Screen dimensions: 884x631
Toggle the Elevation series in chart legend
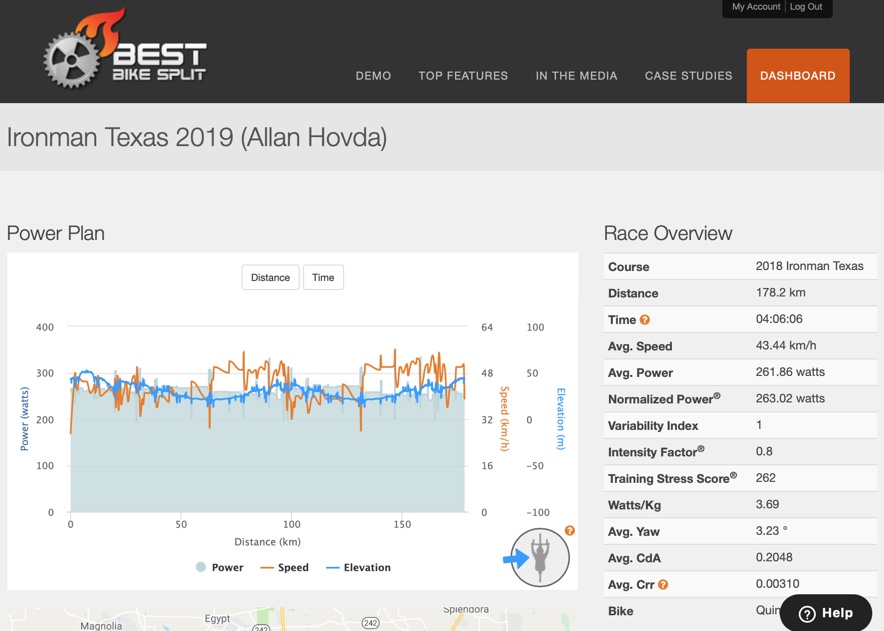358,567
